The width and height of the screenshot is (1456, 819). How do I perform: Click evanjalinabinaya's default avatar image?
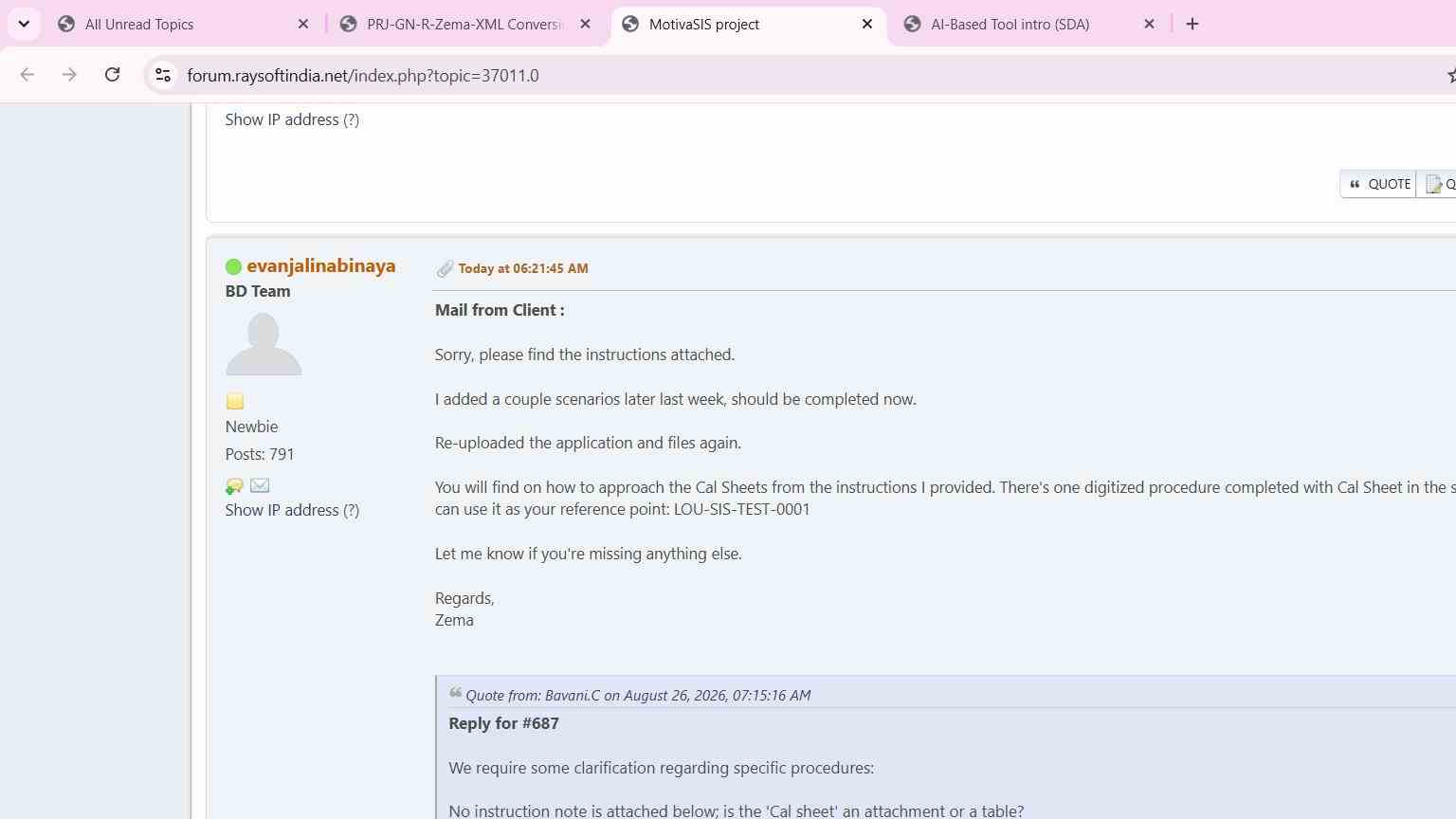point(264,343)
